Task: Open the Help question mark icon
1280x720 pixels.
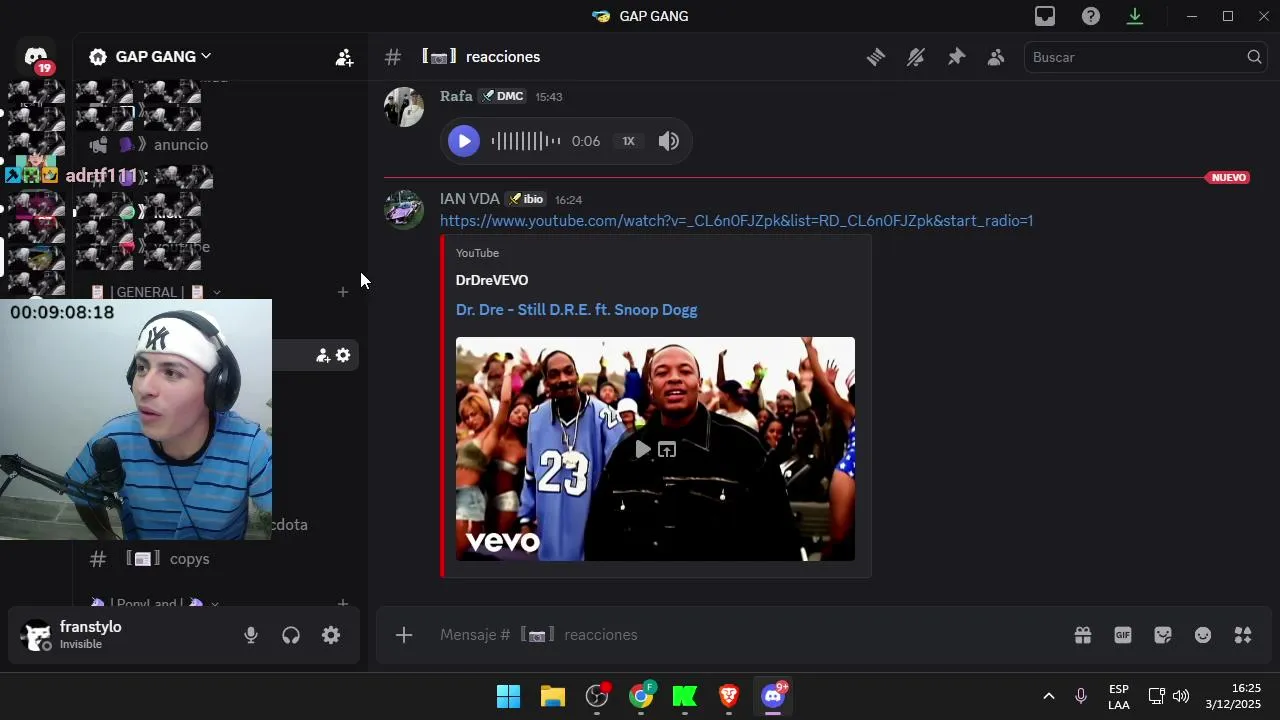Action: pyautogui.click(x=1091, y=16)
